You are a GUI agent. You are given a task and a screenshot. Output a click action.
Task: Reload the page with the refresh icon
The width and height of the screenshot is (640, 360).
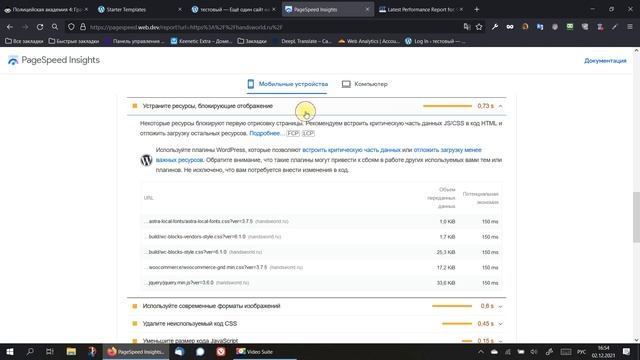tap(40, 27)
